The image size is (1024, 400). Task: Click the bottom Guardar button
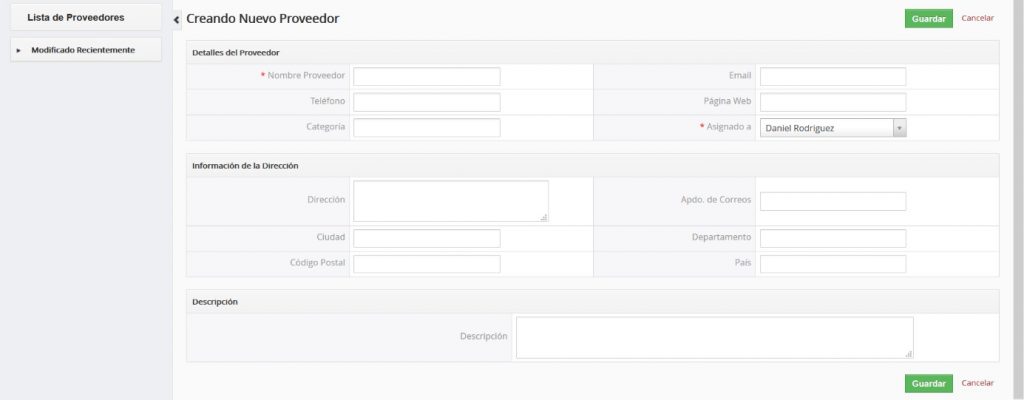[x=928, y=383]
